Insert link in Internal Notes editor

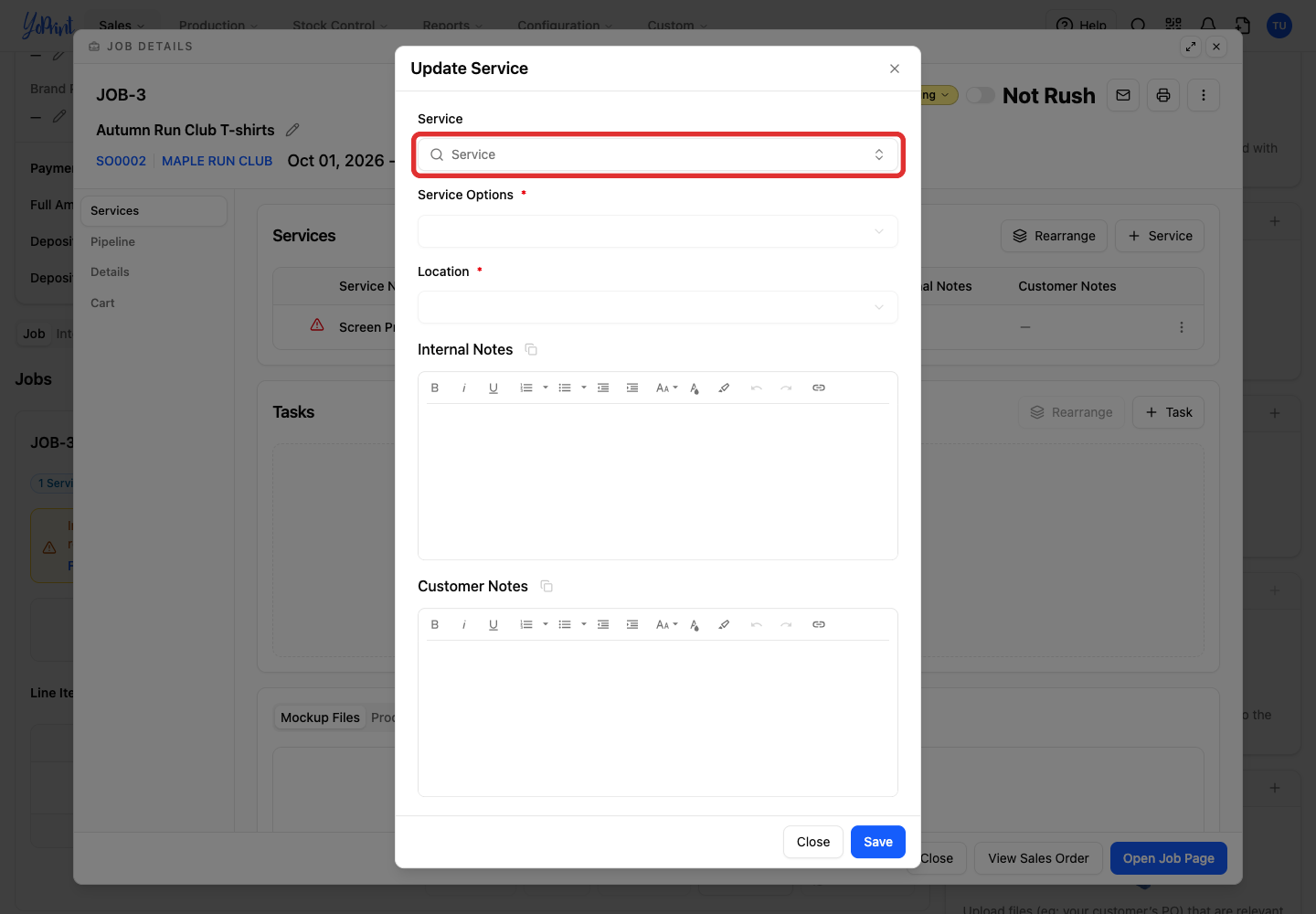819,388
